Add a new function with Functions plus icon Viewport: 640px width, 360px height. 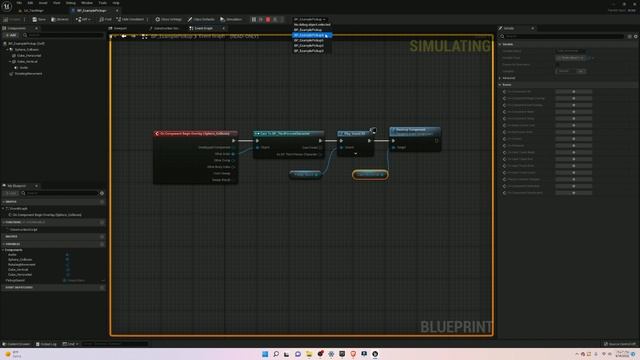pos(102,222)
